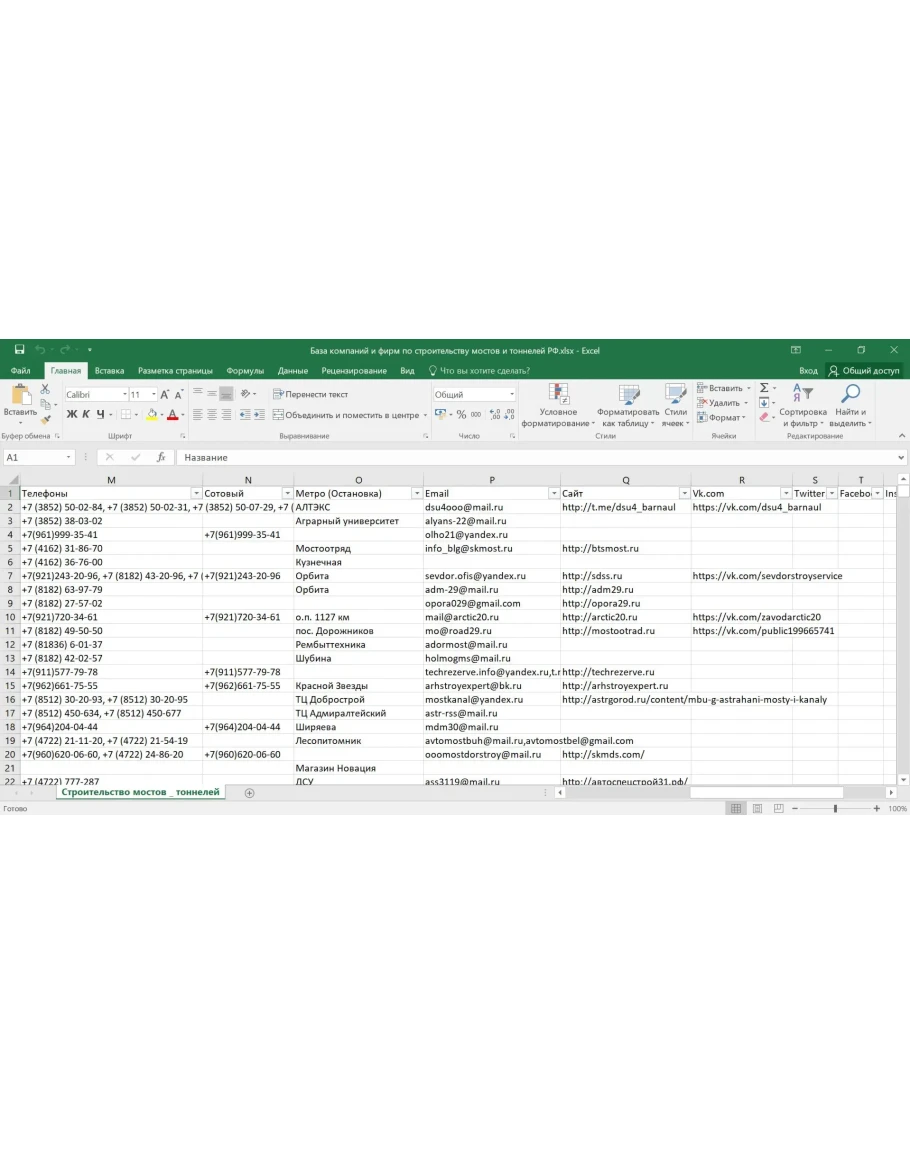Screen dimensions: 910x1155
Task: Undo the last action in the quick access toolbar
Action: pos(40,350)
